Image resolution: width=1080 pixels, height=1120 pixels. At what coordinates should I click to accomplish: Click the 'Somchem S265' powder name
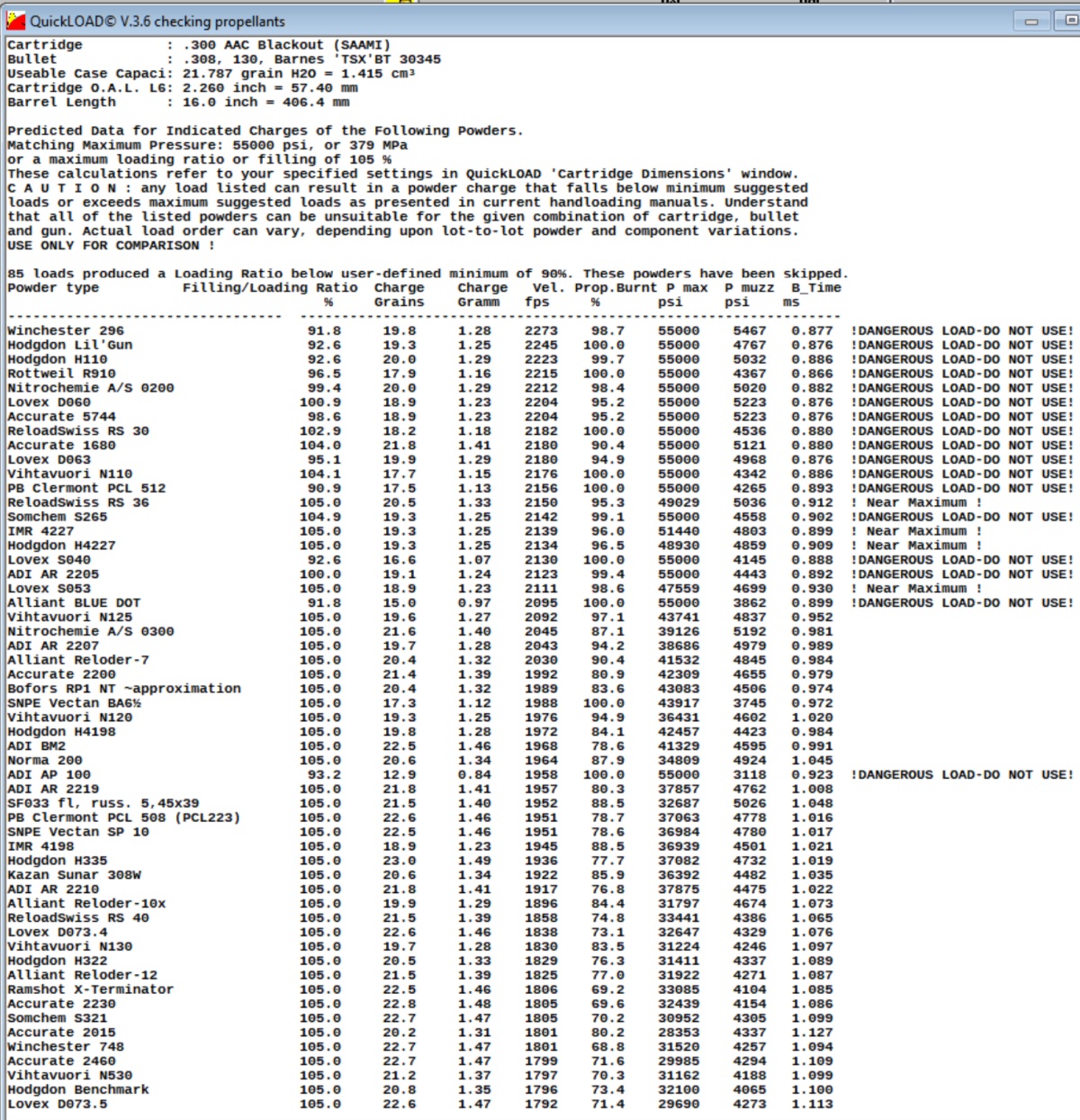pyautogui.click(x=58, y=517)
